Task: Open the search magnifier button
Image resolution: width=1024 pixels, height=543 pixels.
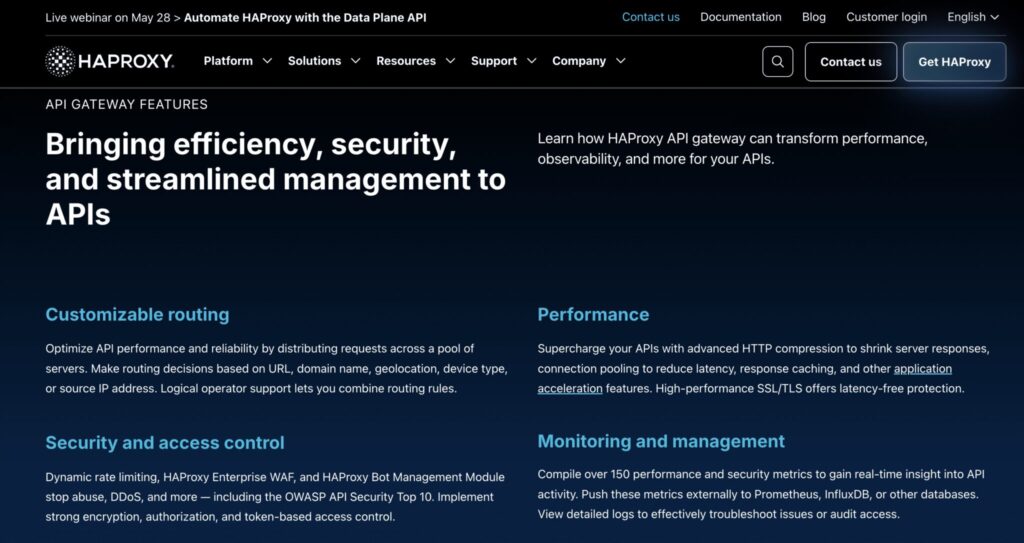Action: pyautogui.click(x=777, y=61)
